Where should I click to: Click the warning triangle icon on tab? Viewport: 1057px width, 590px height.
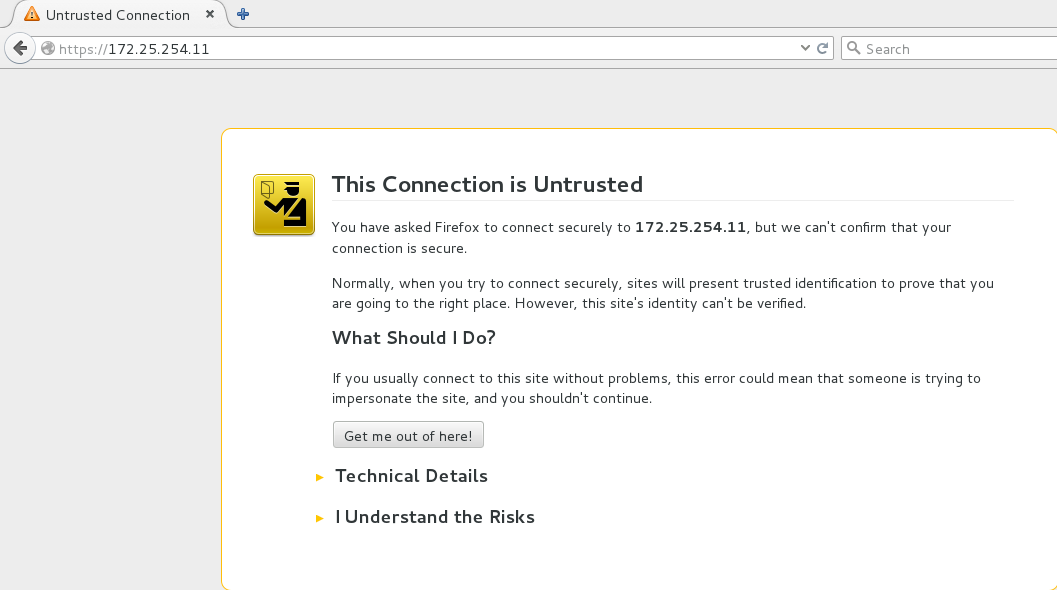(x=32, y=14)
